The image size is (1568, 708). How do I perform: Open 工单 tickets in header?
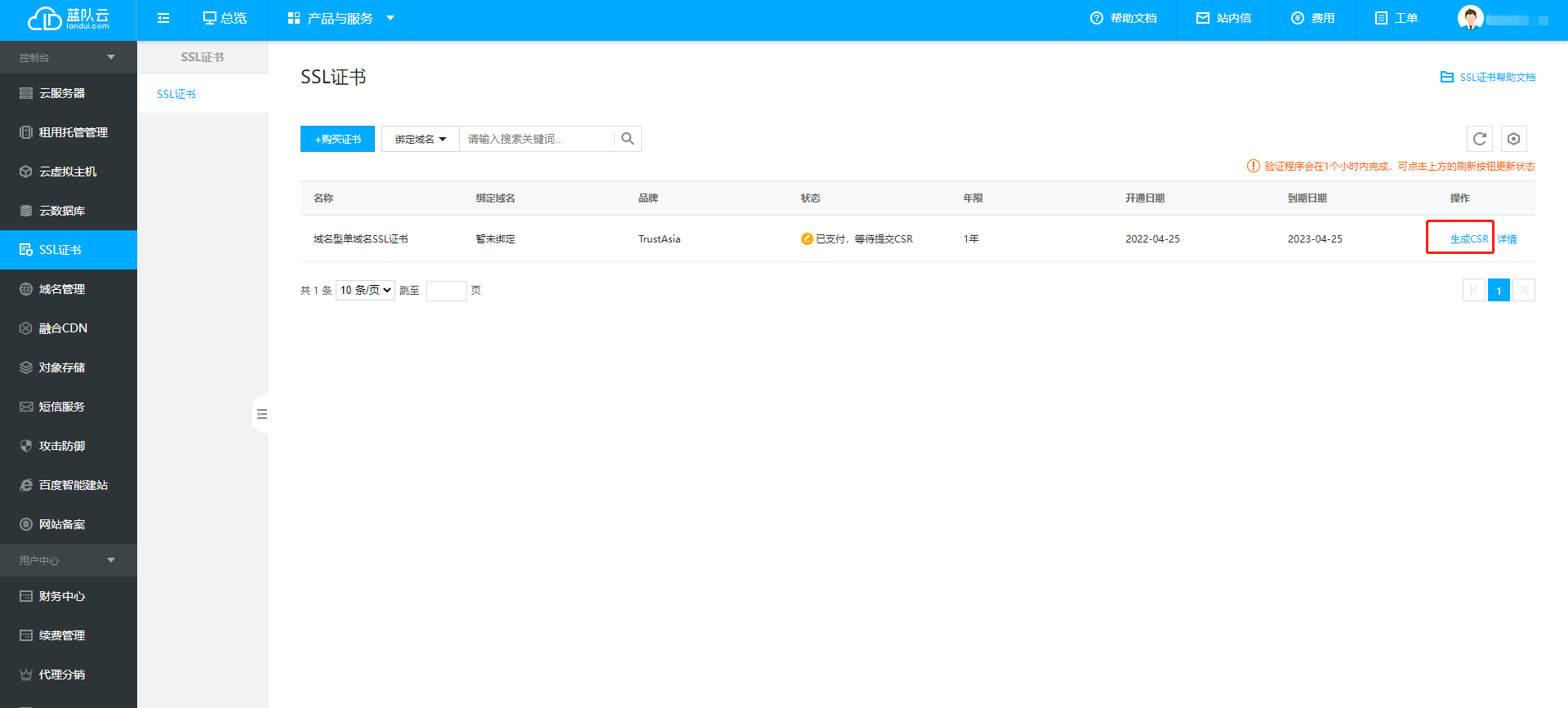coord(1396,18)
